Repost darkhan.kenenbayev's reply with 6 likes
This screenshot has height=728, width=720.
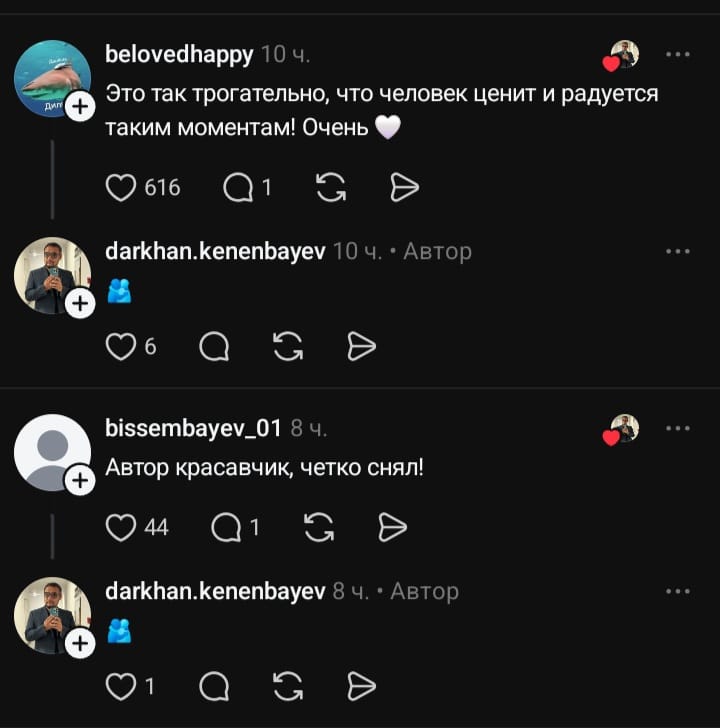[x=288, y=346]
